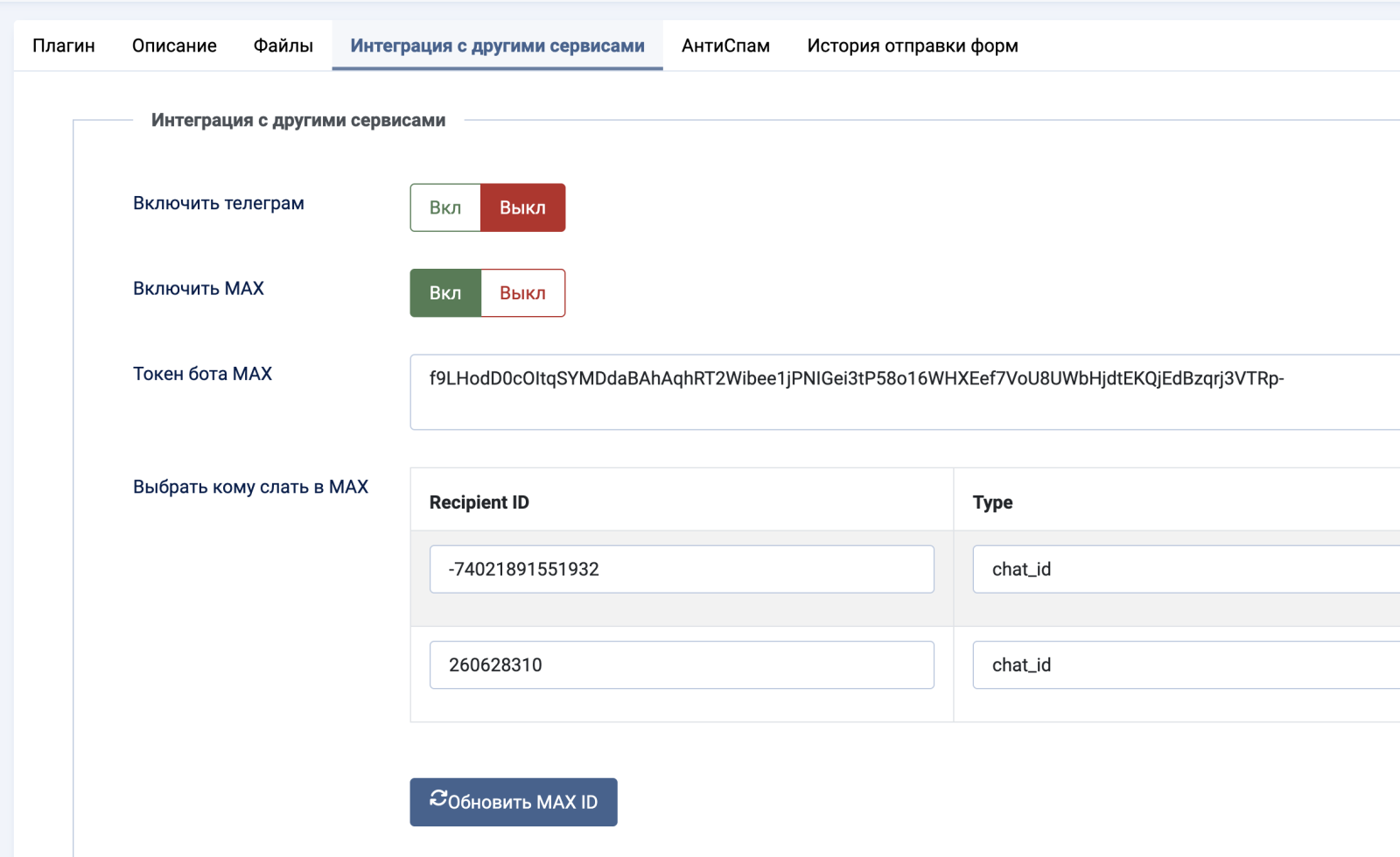1400x857 pixels.
Task: Click Выкл for Включить телеграм
Action: 522,207
